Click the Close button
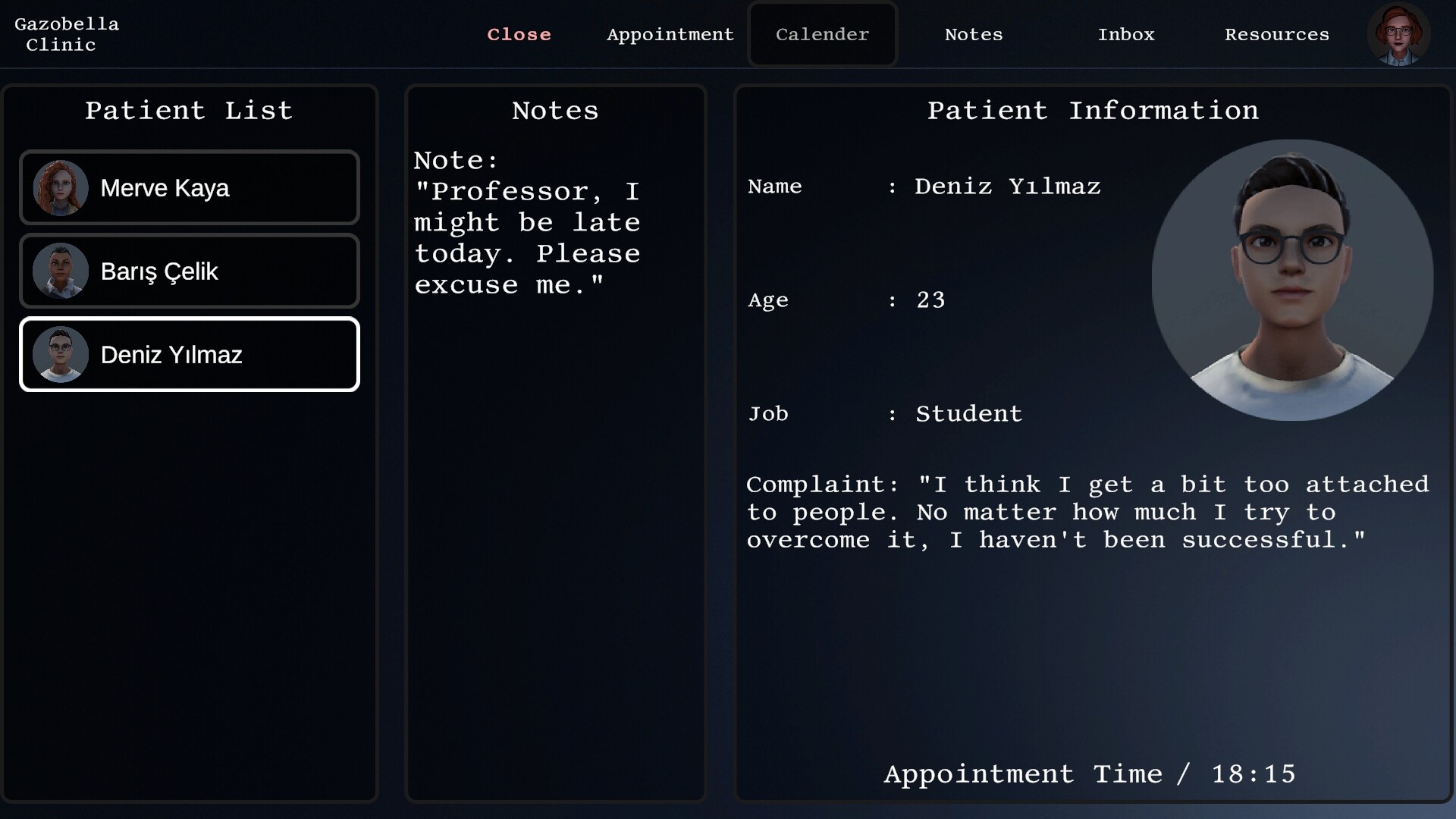This screenshot has width=1456, height=819. pyautogui.click(x=519, y=34)
